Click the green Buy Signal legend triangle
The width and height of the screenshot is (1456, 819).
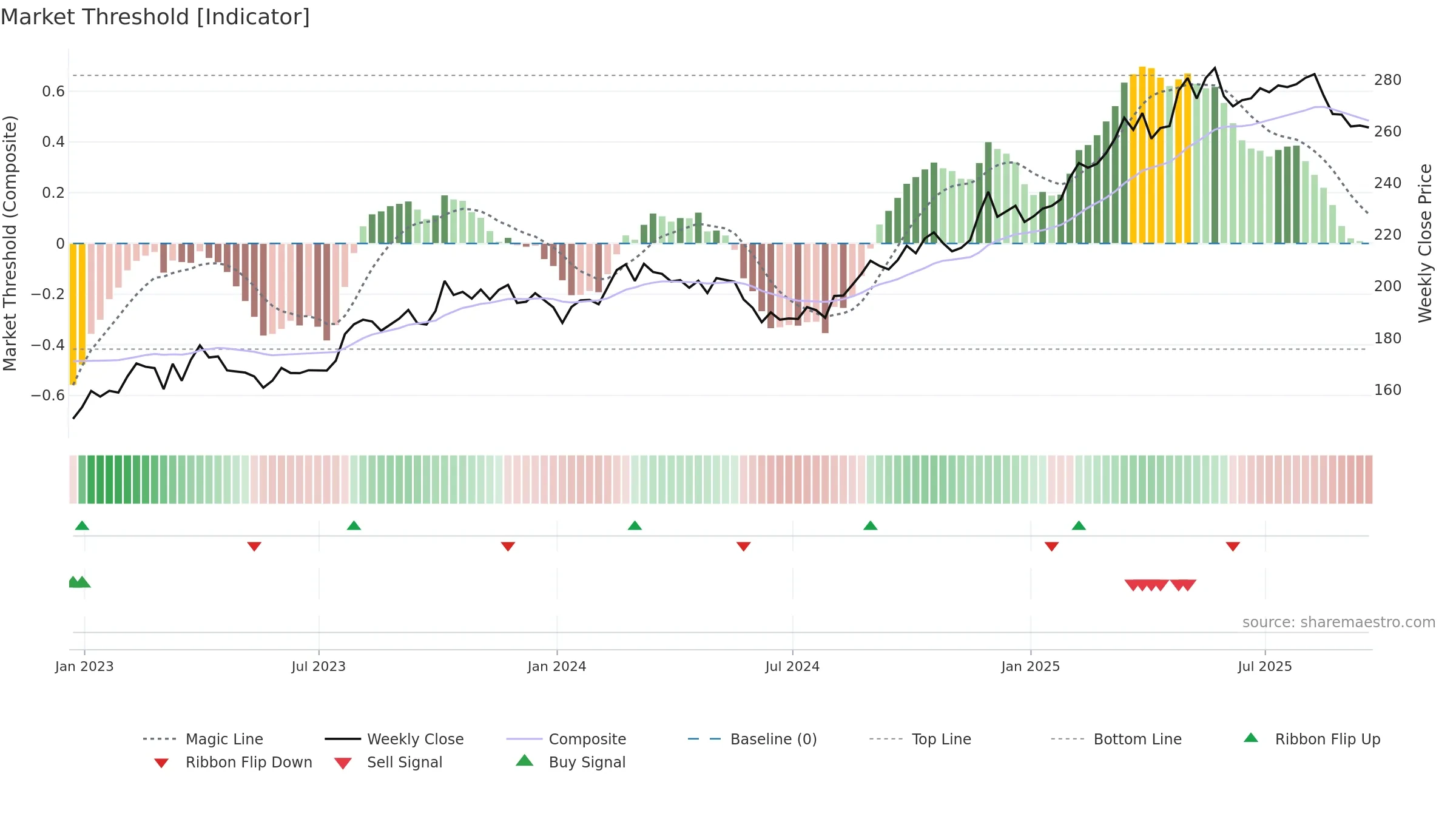(x=524, y=760)
